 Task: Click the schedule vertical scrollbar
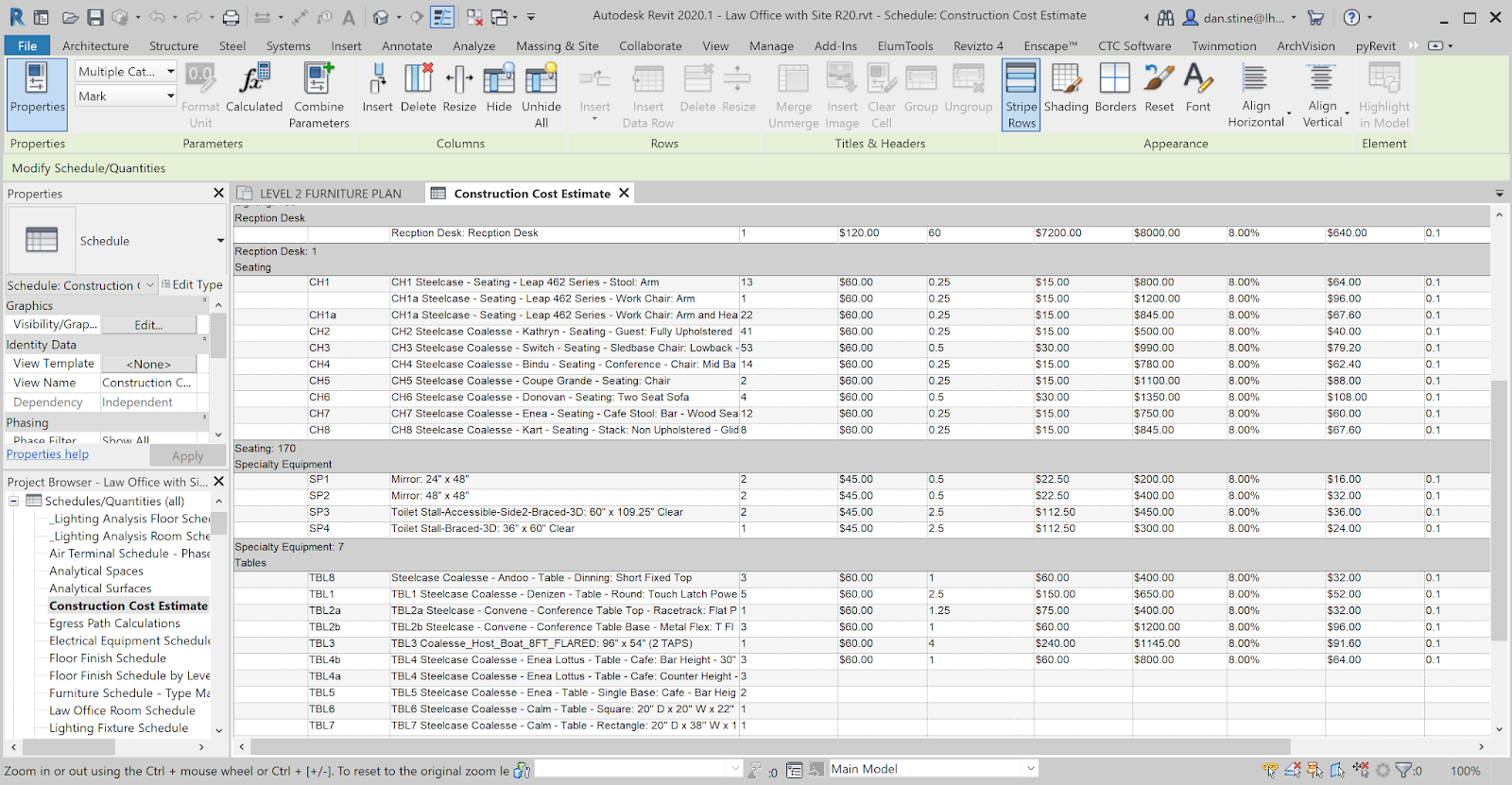tap(1499, 510)
